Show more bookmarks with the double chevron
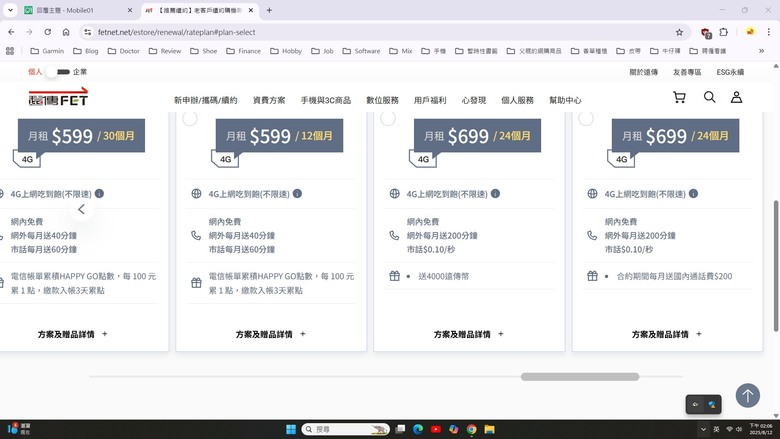This screenshot has width=780, height=439. coord(761,51)
